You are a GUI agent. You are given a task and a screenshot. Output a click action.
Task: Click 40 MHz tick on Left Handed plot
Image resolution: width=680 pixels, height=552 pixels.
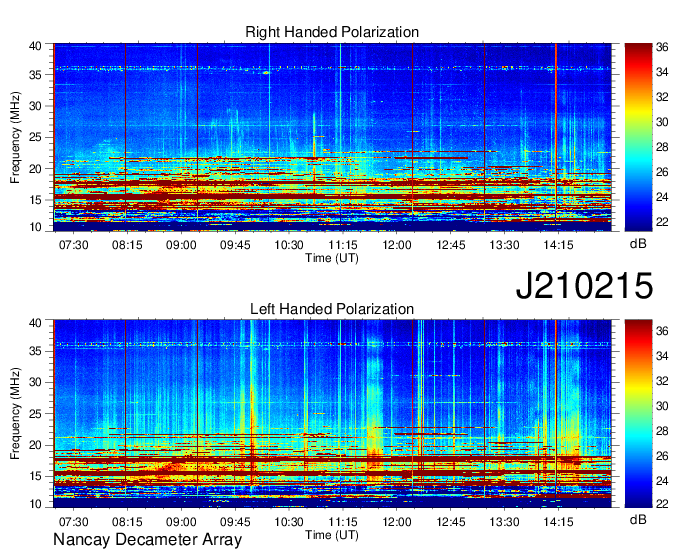[x=36, y=322]
